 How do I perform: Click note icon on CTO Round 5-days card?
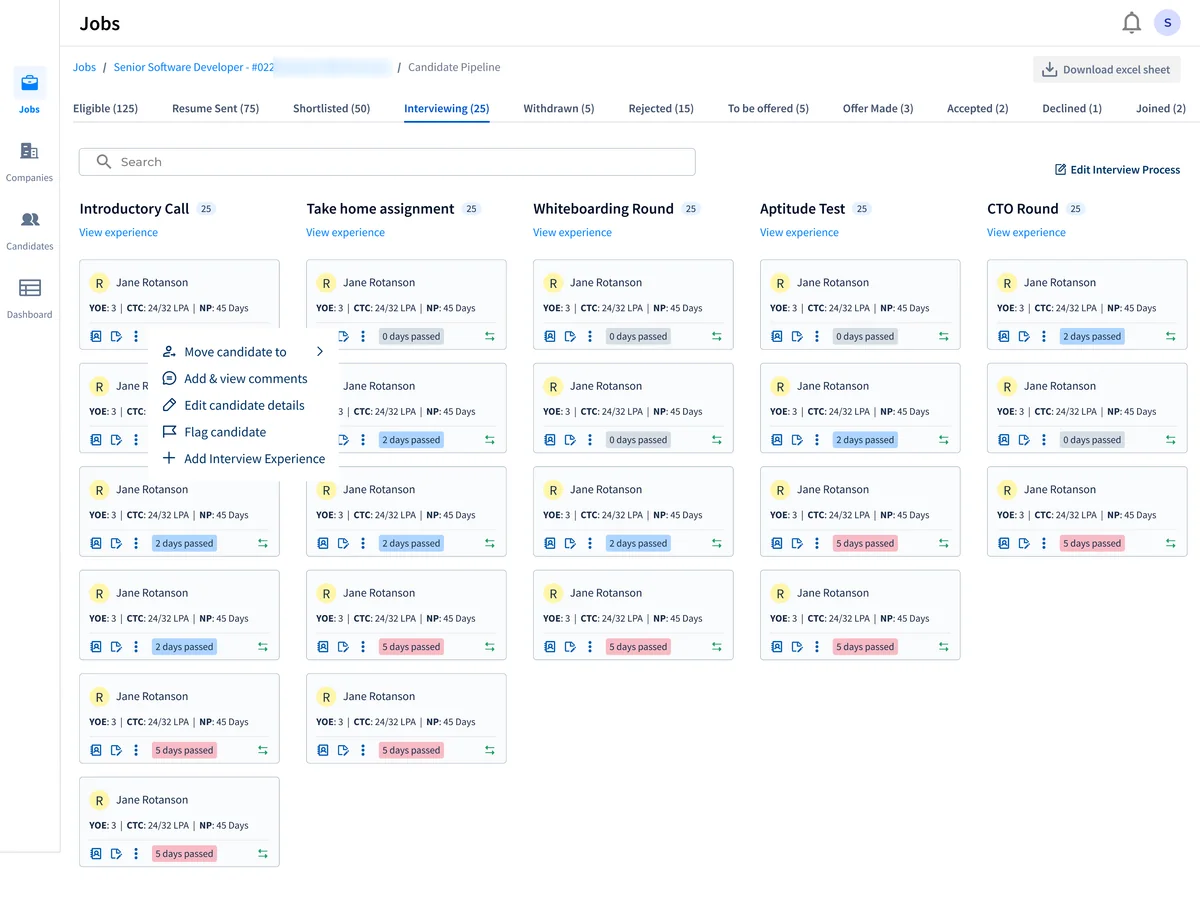point(1024,544)
